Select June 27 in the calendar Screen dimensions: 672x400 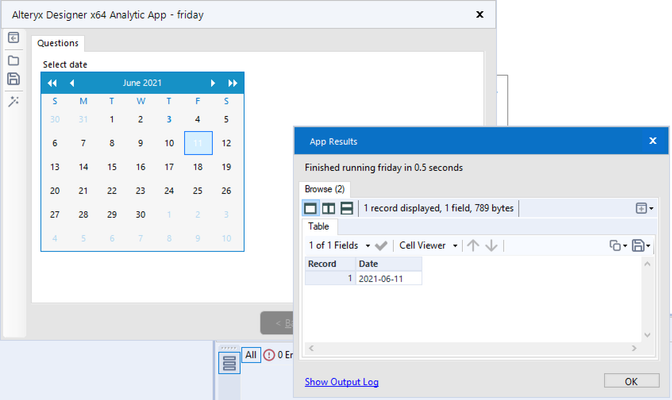click(x=55, y=215)
